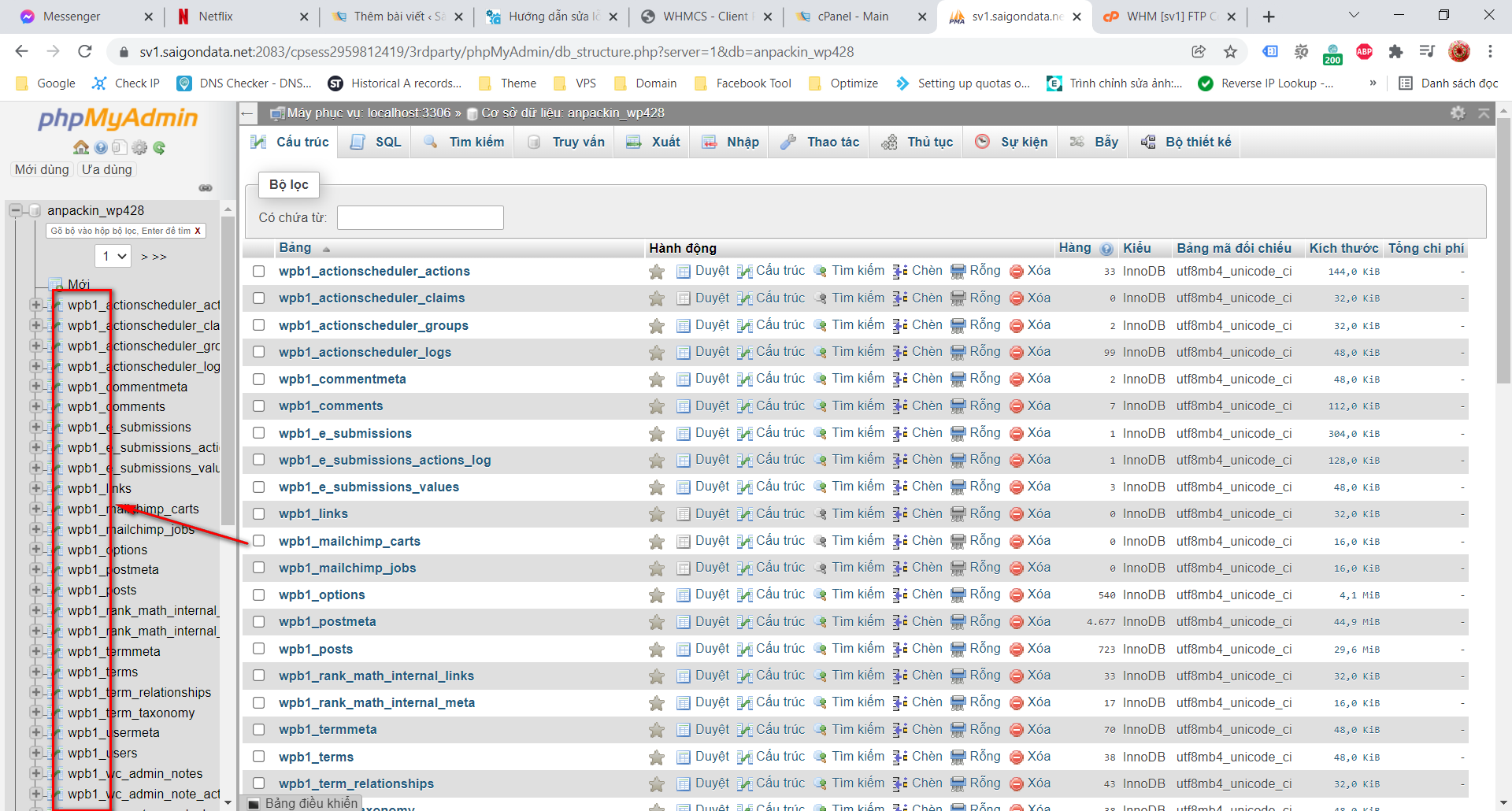Click Structure icon for wpb1_links row
1512x811 pixels.
pyautogui.click(x=744, y=514)
